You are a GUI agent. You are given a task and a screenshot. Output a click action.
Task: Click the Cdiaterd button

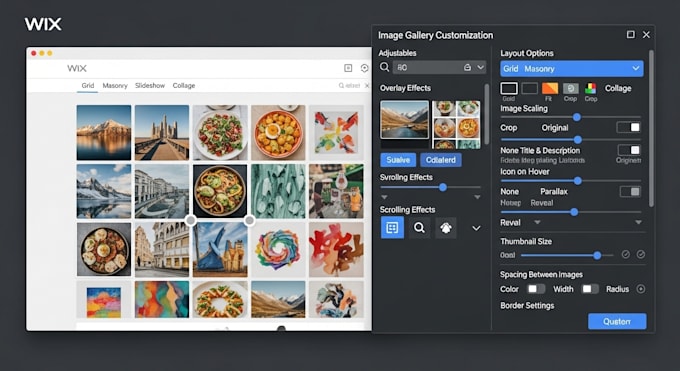point(441,160)
